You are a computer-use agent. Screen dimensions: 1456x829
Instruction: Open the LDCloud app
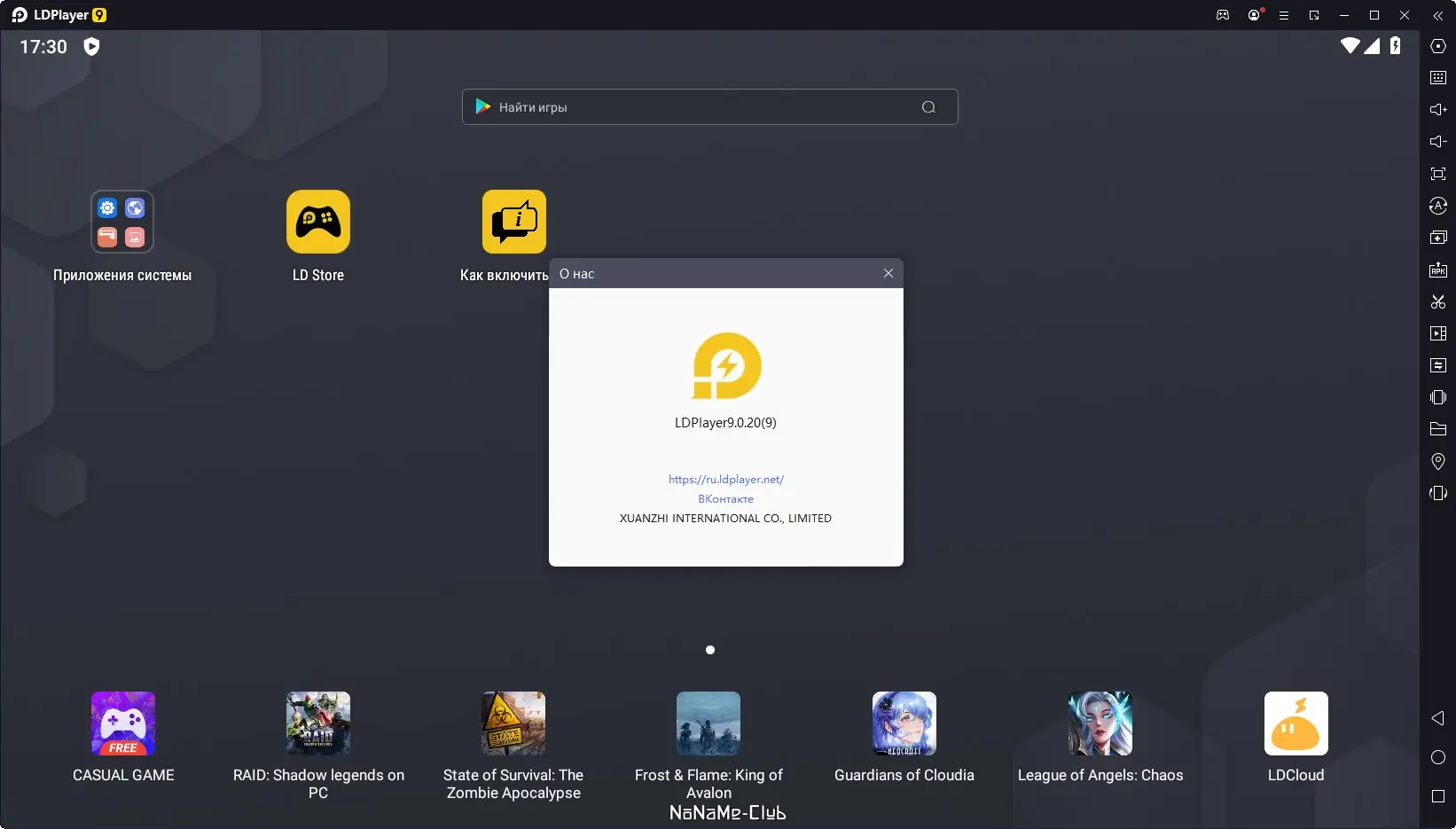pyautogui.click(x=1296, y=723)
